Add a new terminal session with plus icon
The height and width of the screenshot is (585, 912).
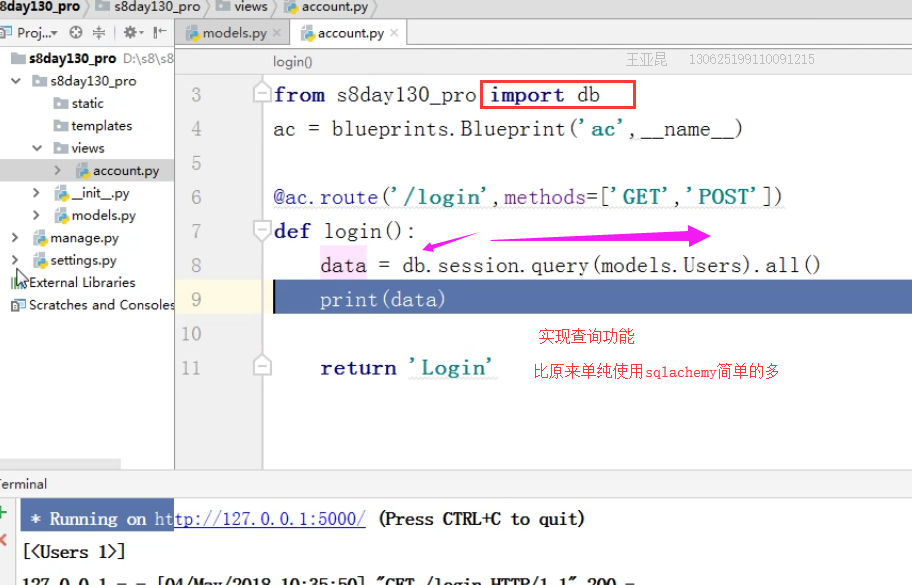pyautogui.click(x=3, y=512)
